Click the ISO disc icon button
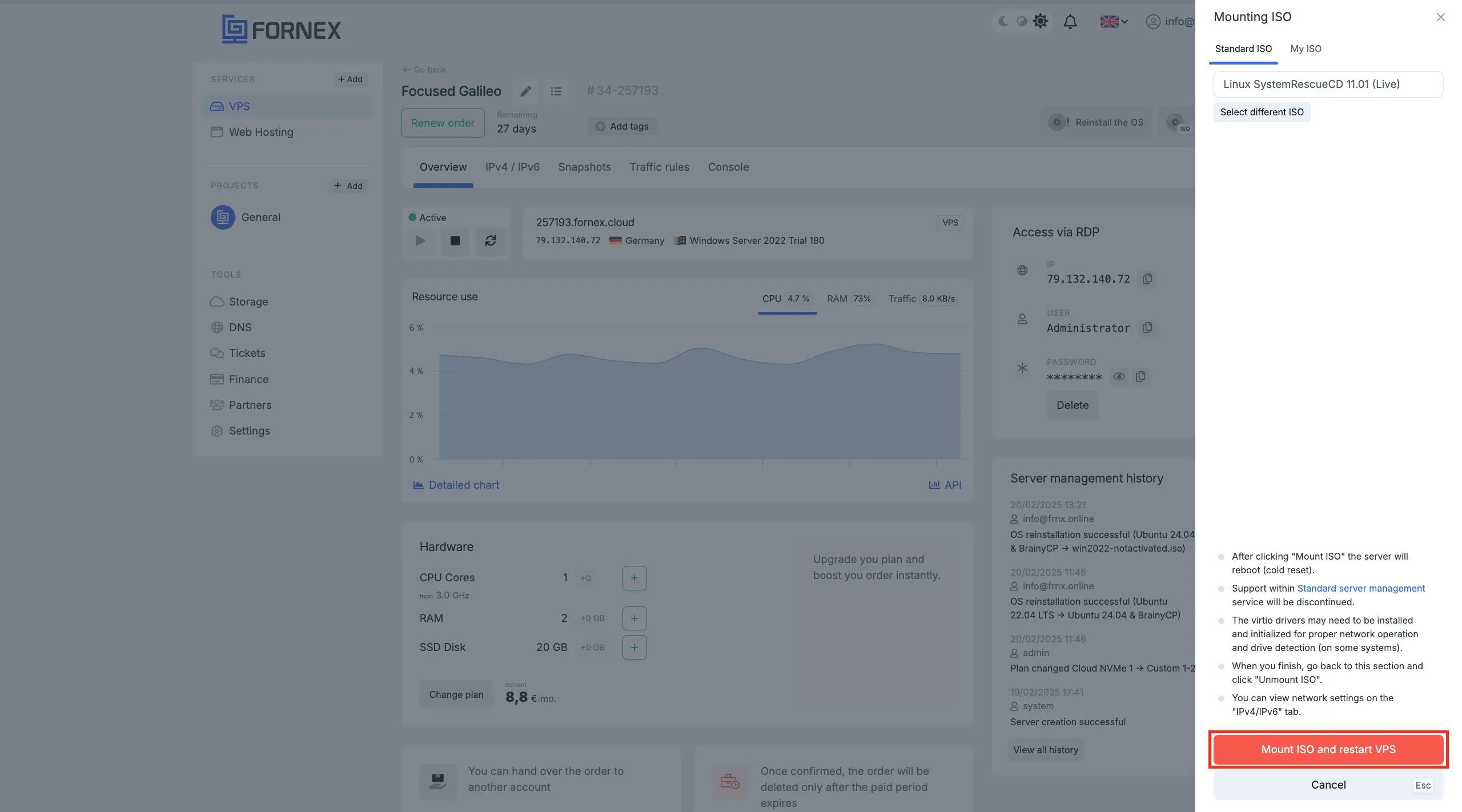 [x=1178, y=122]
